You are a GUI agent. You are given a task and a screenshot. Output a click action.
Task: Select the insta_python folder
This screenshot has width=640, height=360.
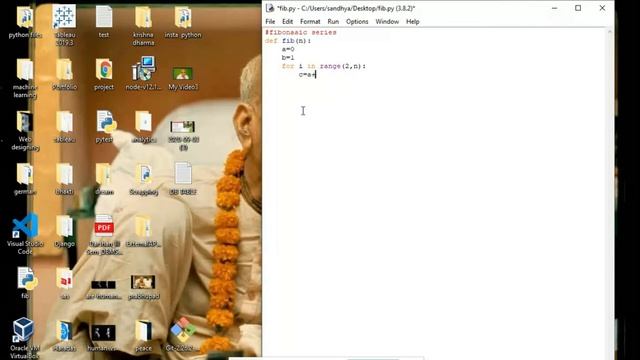pyautogui.click(x=183, y=21)
